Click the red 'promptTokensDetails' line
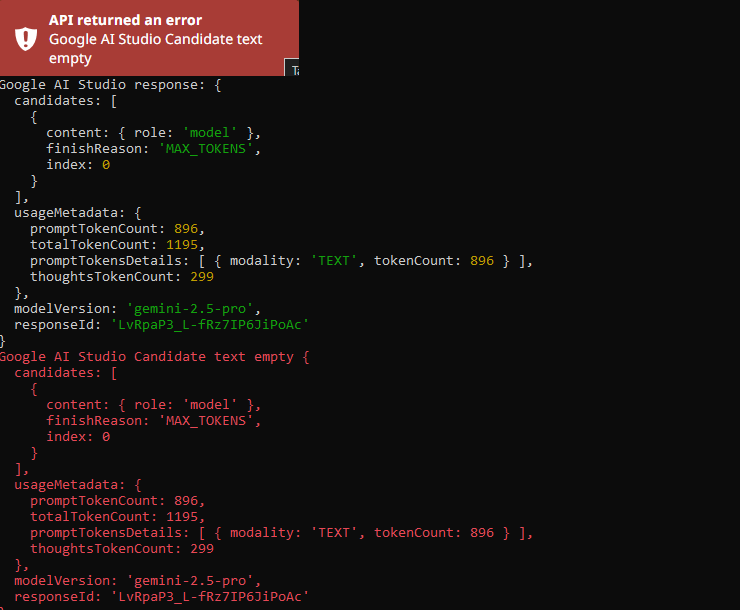This screenshot has height=610, width=740. click(282, 533)
